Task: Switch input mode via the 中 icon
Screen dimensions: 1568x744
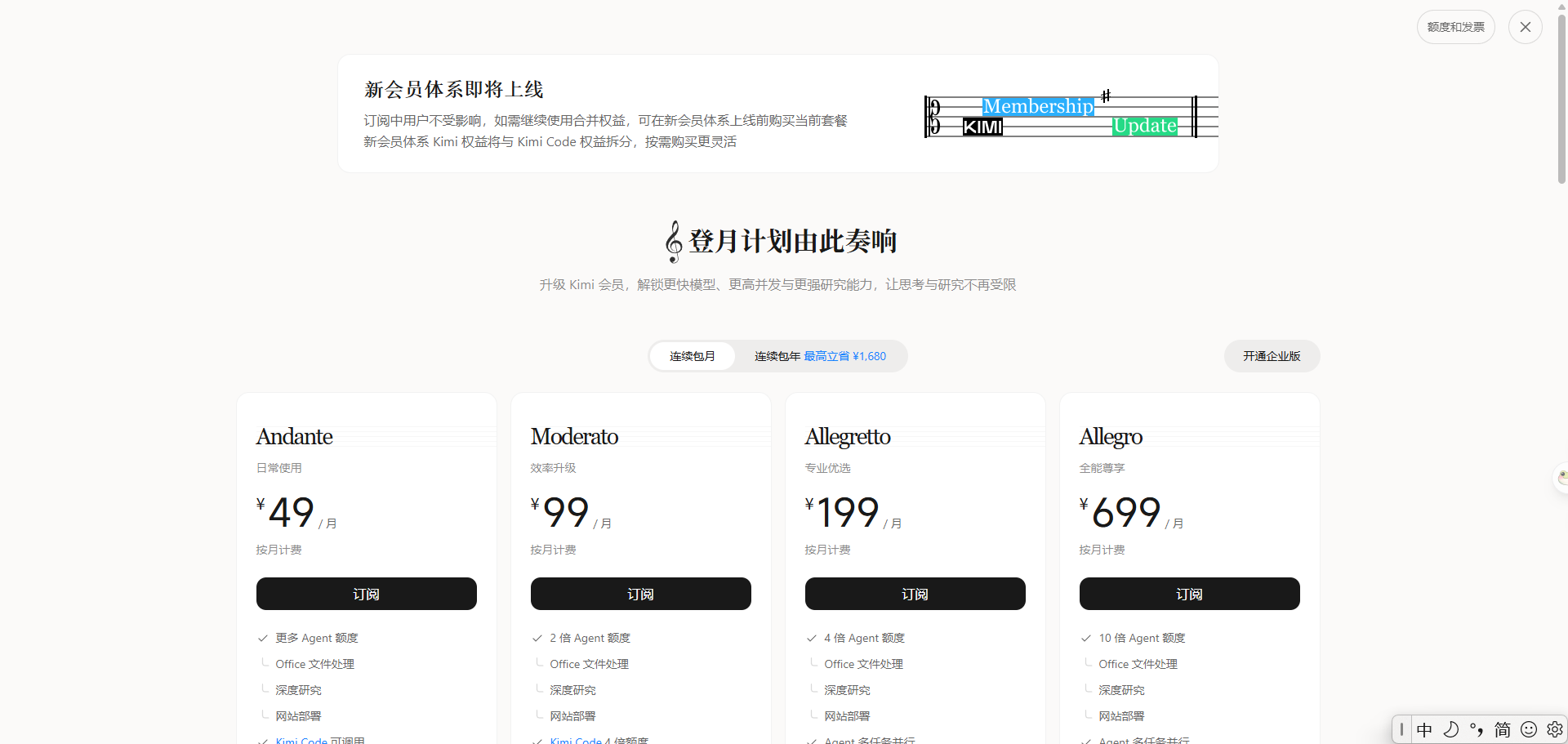Action: (1424, 729)
